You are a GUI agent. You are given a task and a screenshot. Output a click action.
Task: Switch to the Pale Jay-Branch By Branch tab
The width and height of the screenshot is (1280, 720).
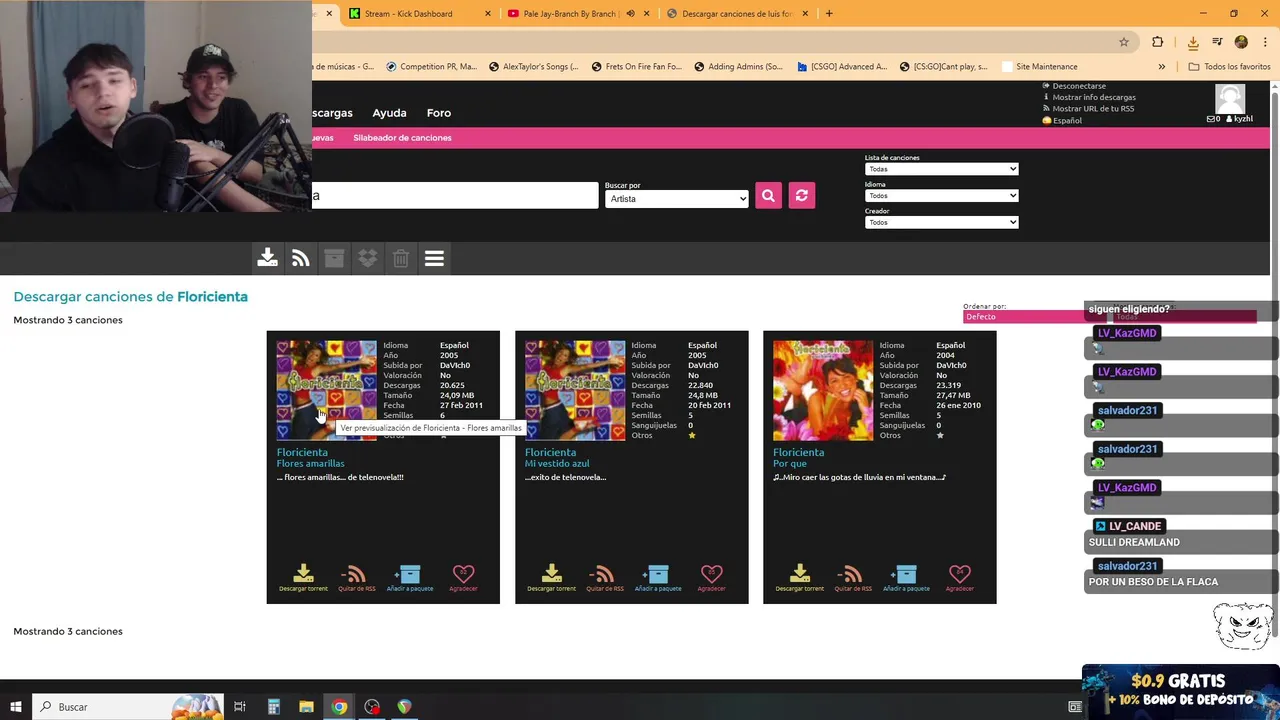pyautogui.click(x=577, y=14)
